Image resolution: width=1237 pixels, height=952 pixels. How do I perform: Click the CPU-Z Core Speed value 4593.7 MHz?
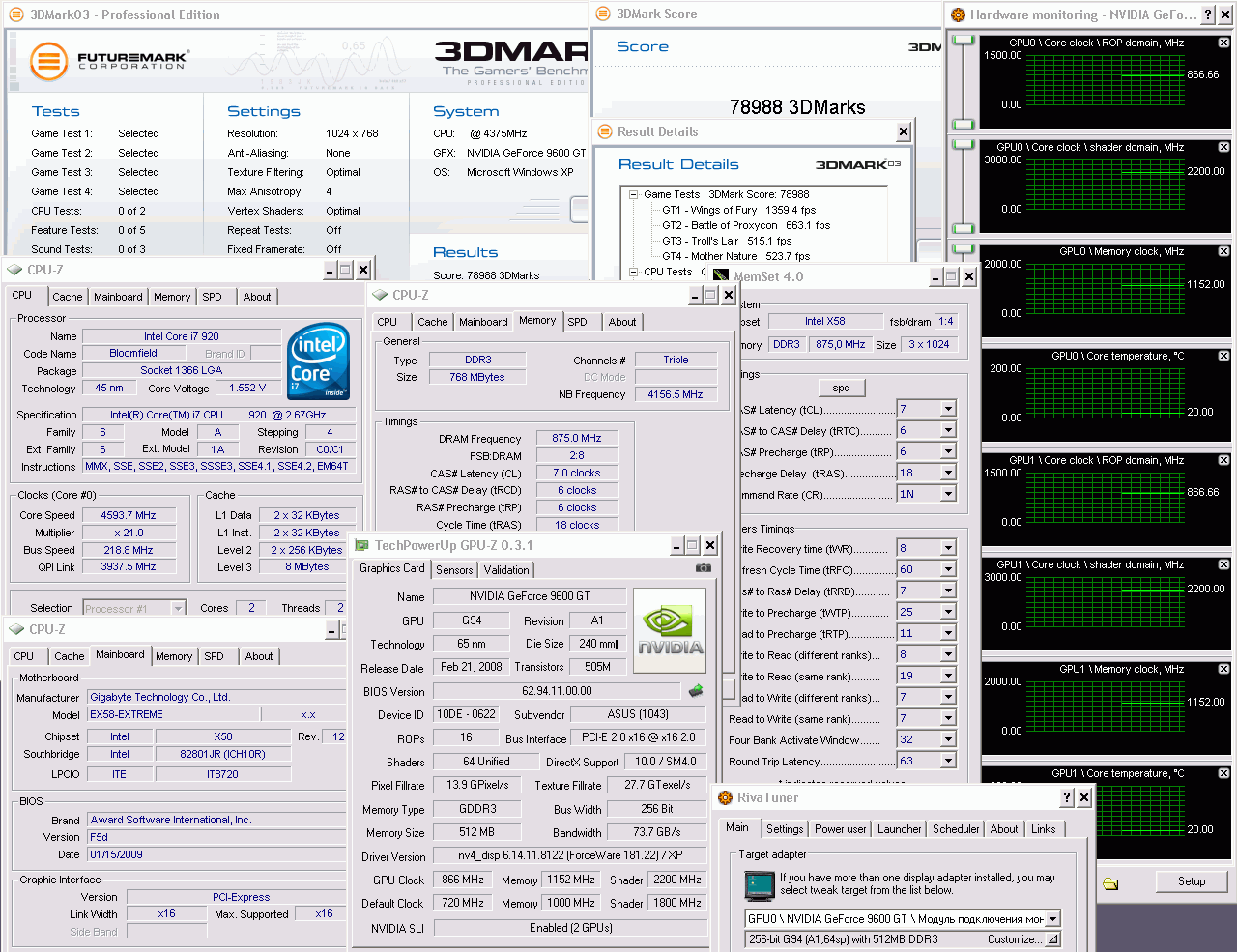pyautogui.click(x=129, y=515)
